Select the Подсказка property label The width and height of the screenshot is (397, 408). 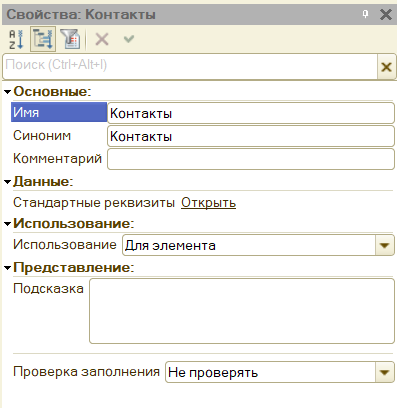[x=48, y=289]
